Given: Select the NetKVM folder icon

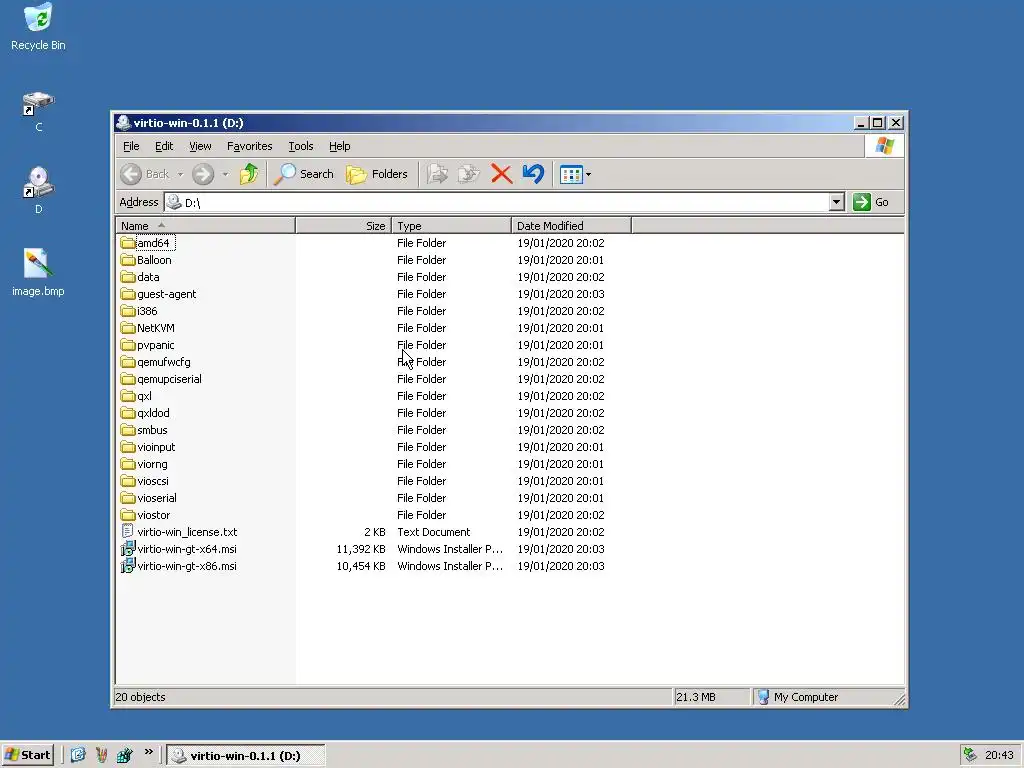Looking at the screenshot, I should pos(128,328).
